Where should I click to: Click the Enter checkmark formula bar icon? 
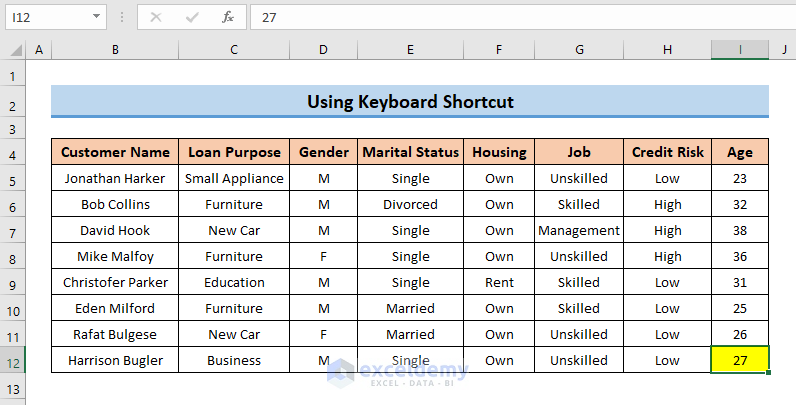[192, 17]
